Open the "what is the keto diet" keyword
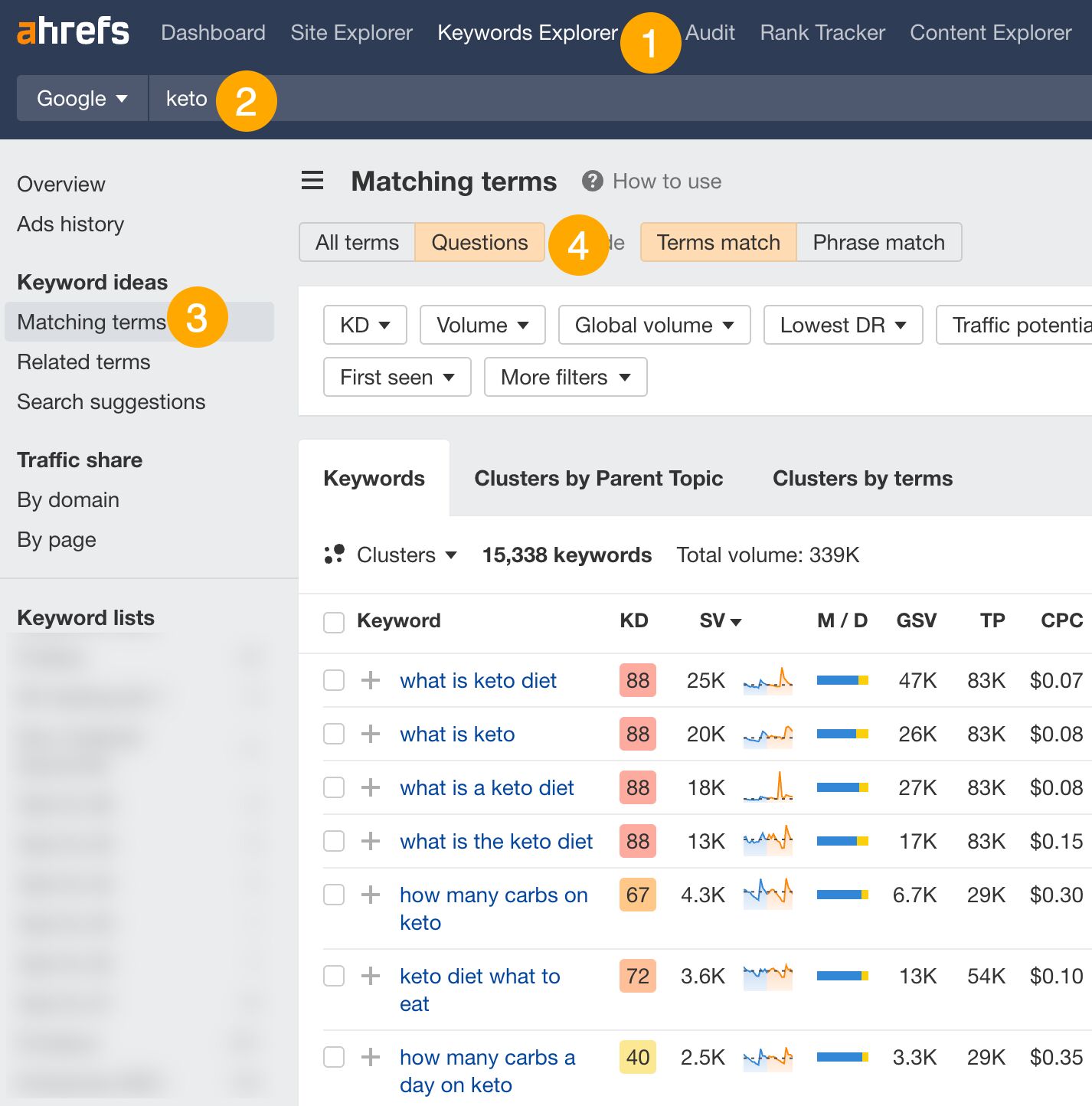1092x1106 pixels. (496, 841)
